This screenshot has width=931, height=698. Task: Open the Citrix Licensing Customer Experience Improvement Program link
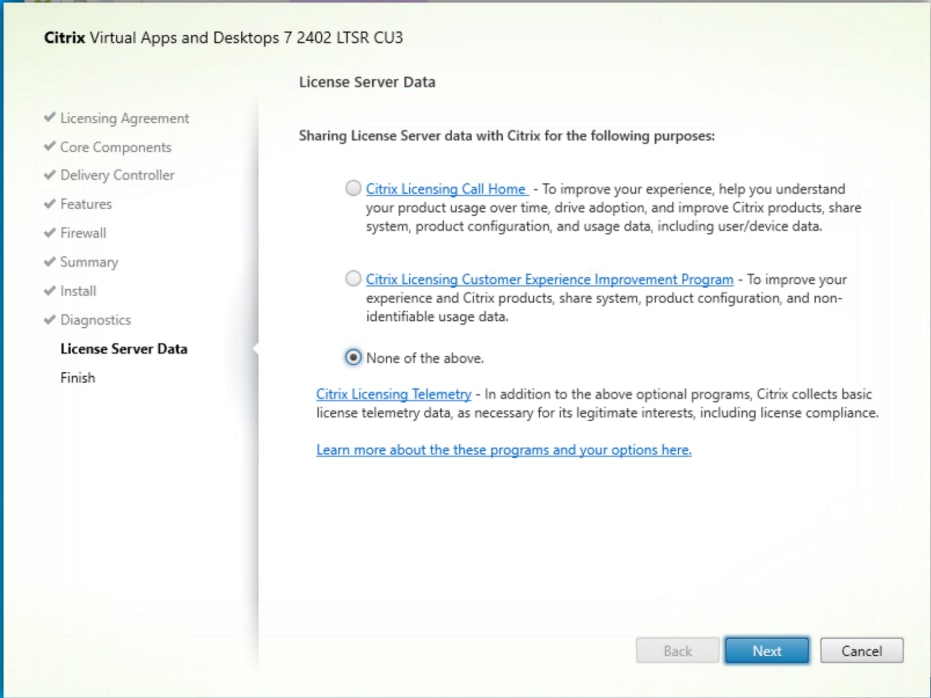(x=549, y=279)
